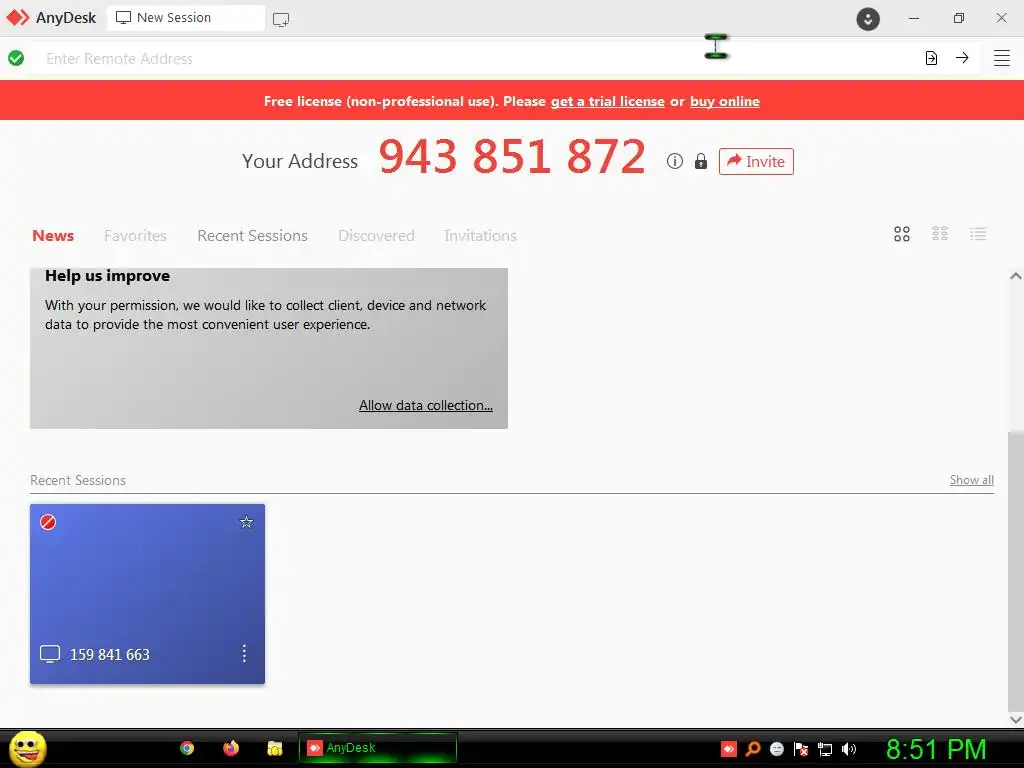The width and height of the screenshot is (1024, 768).
Task: Click the flag notification tray icon
Action: click(801, 749)
